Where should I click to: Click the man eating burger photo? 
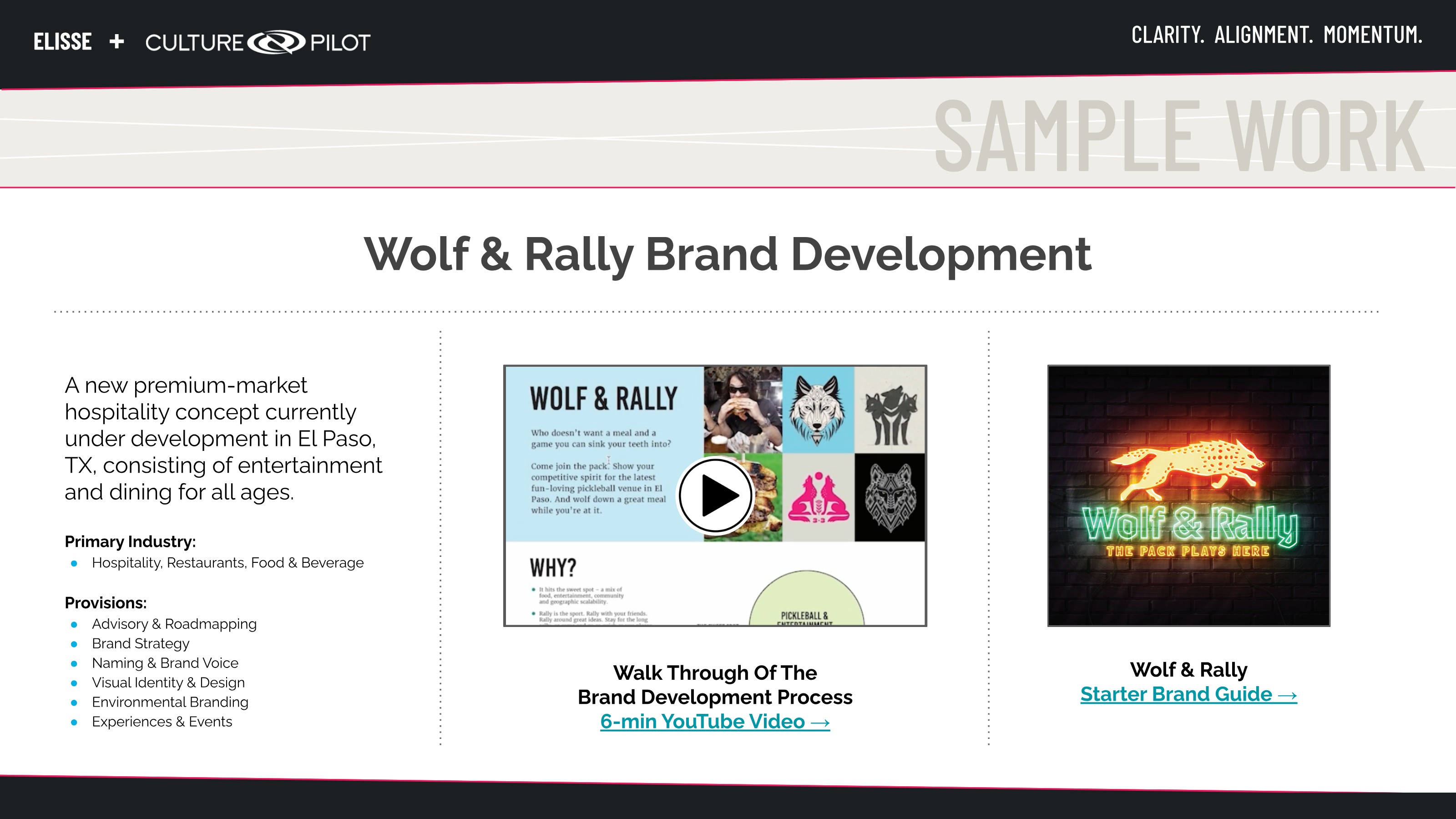tap(743, 409)
